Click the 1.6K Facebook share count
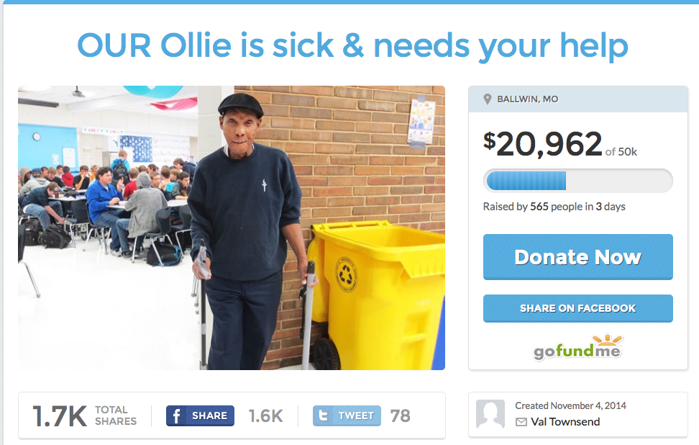The height and width of the screenshot is (445, 699). (266, 416)
